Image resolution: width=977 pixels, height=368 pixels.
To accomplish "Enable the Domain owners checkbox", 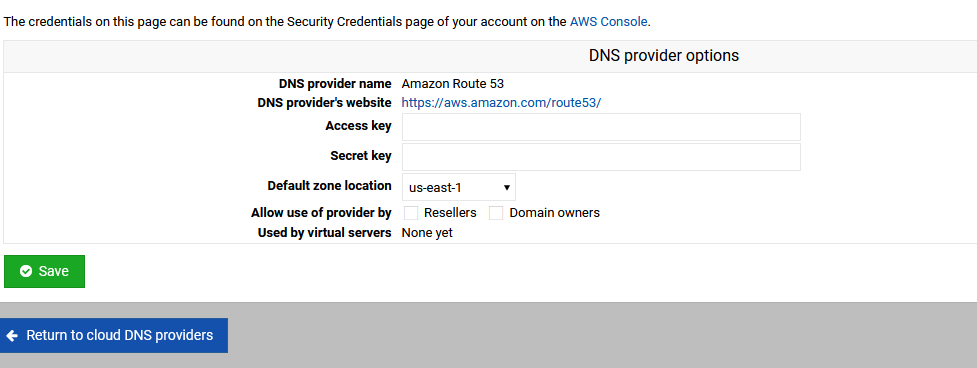I will [496, 213].
